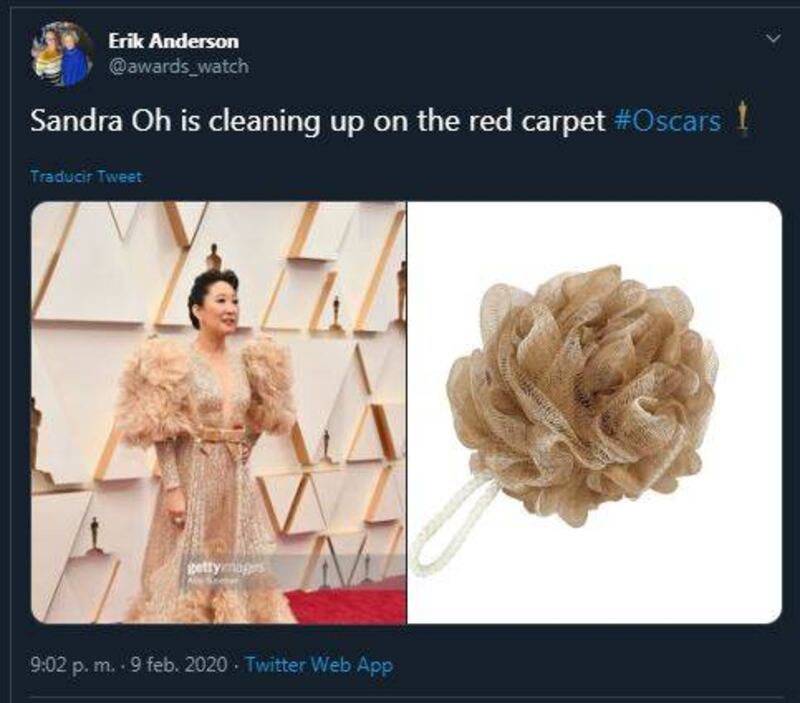
Task: Open the #Oscars hashtag
Action: pyautogui.click(x=668, y=121)
